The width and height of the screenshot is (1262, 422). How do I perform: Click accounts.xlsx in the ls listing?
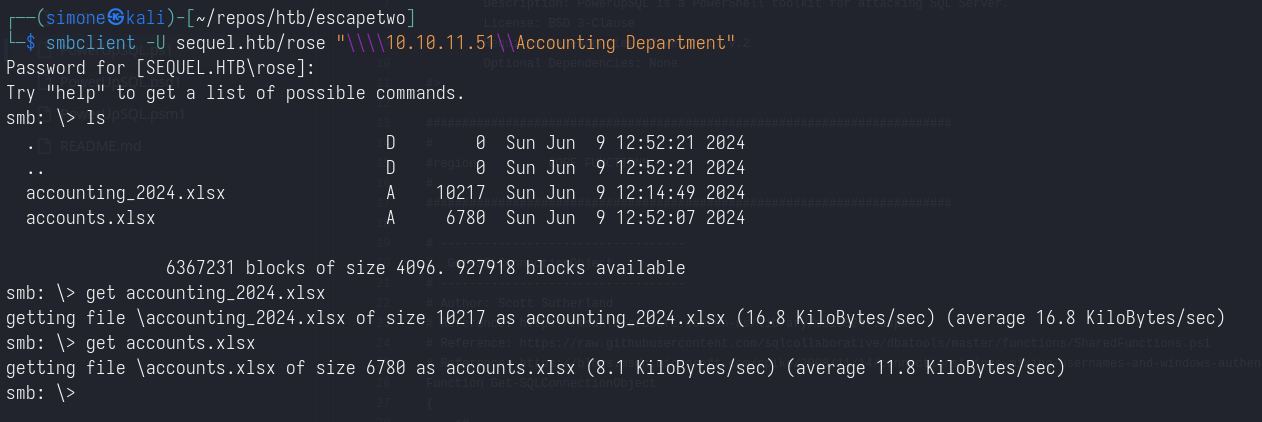[90, 217]
